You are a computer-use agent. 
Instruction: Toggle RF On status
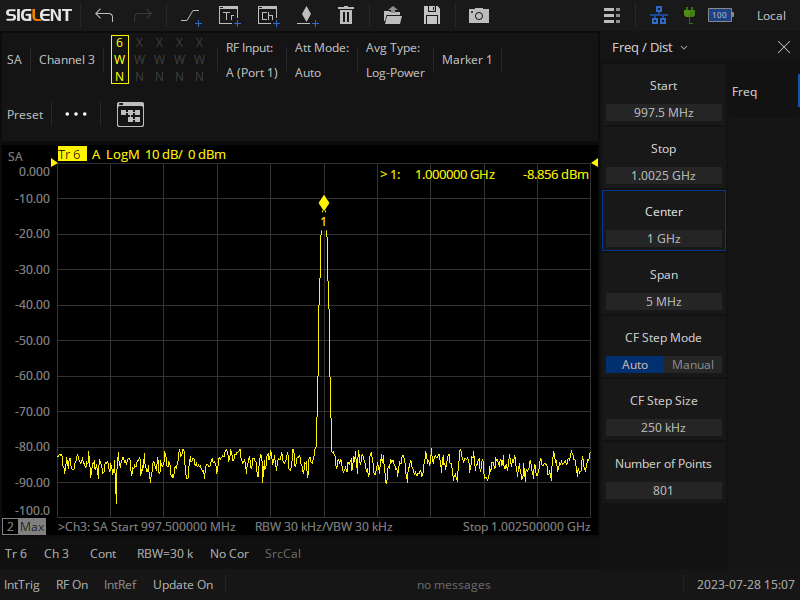click(x=72, y=585)
